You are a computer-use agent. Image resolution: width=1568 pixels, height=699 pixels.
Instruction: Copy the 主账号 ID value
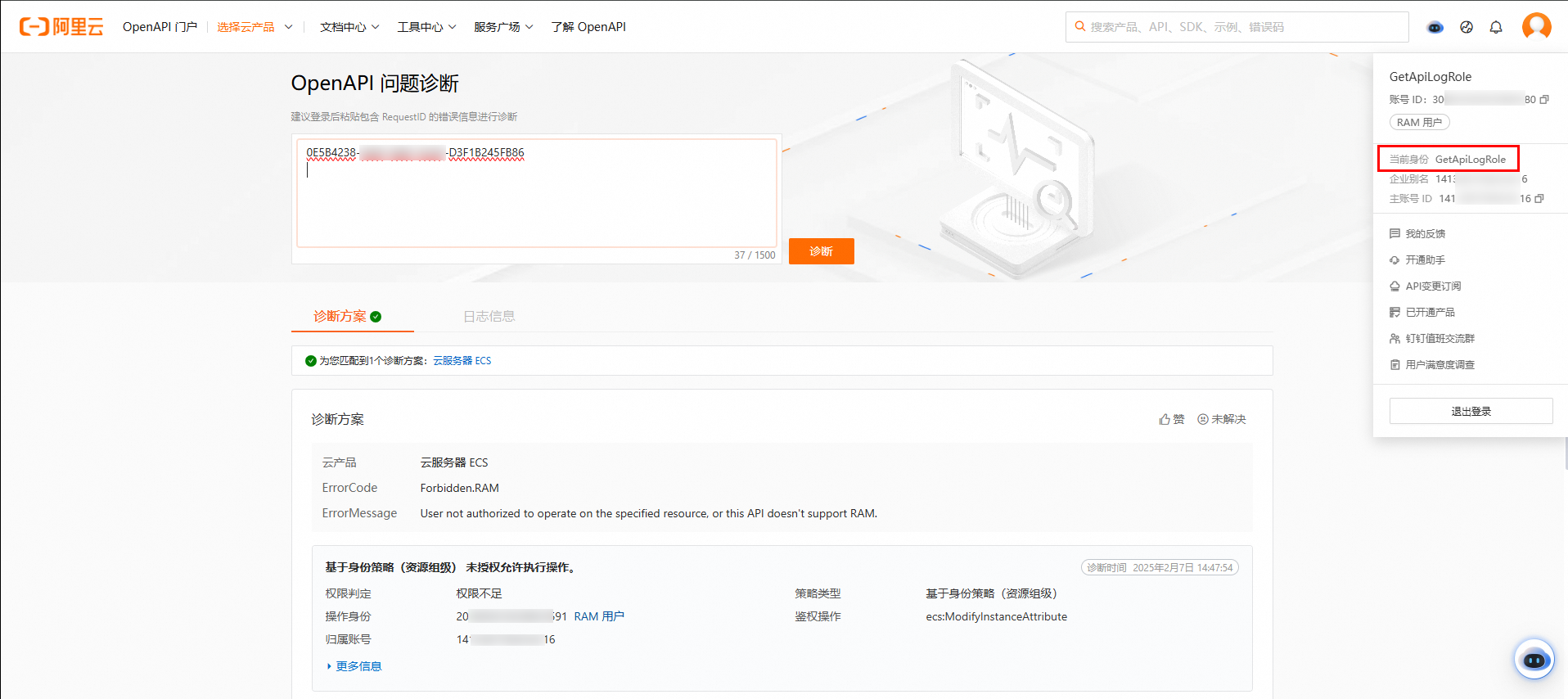[x=1539, y=199]
